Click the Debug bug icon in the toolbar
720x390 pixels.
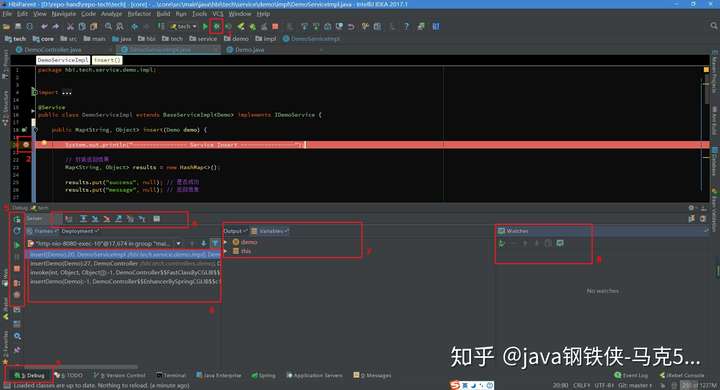(x=216, y=27)
